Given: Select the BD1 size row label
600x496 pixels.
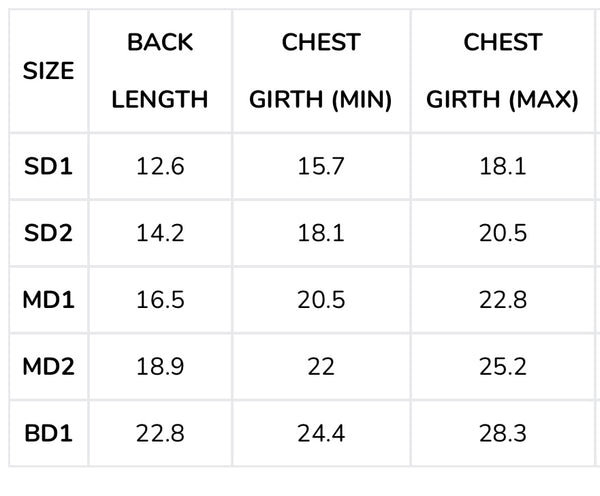Looking at the screenshot, I should point(48,434).
